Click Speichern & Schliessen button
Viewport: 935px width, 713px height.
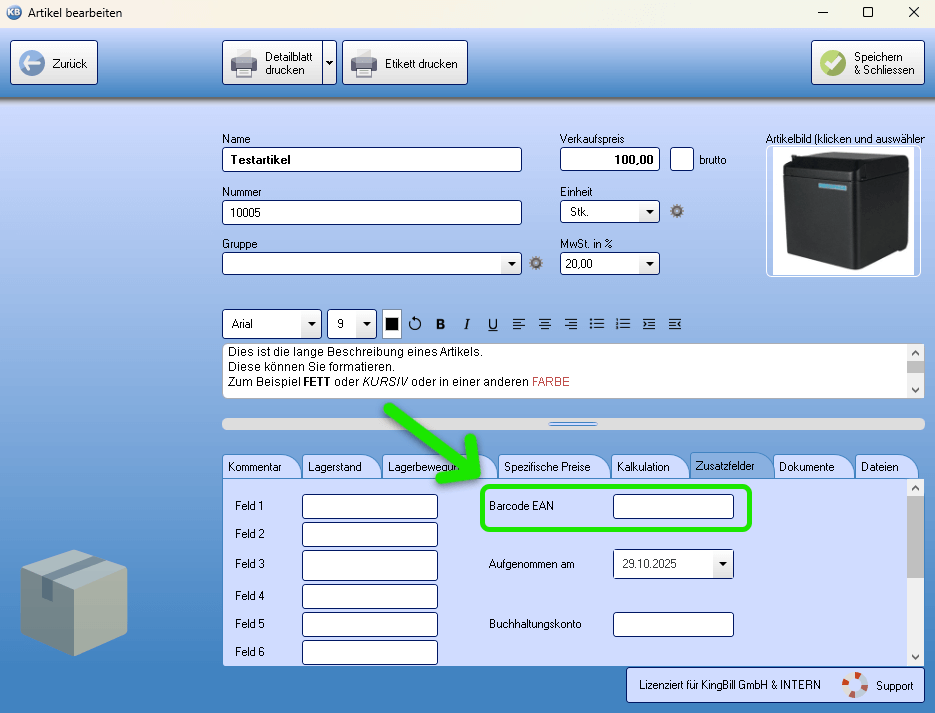click(867, 63)
